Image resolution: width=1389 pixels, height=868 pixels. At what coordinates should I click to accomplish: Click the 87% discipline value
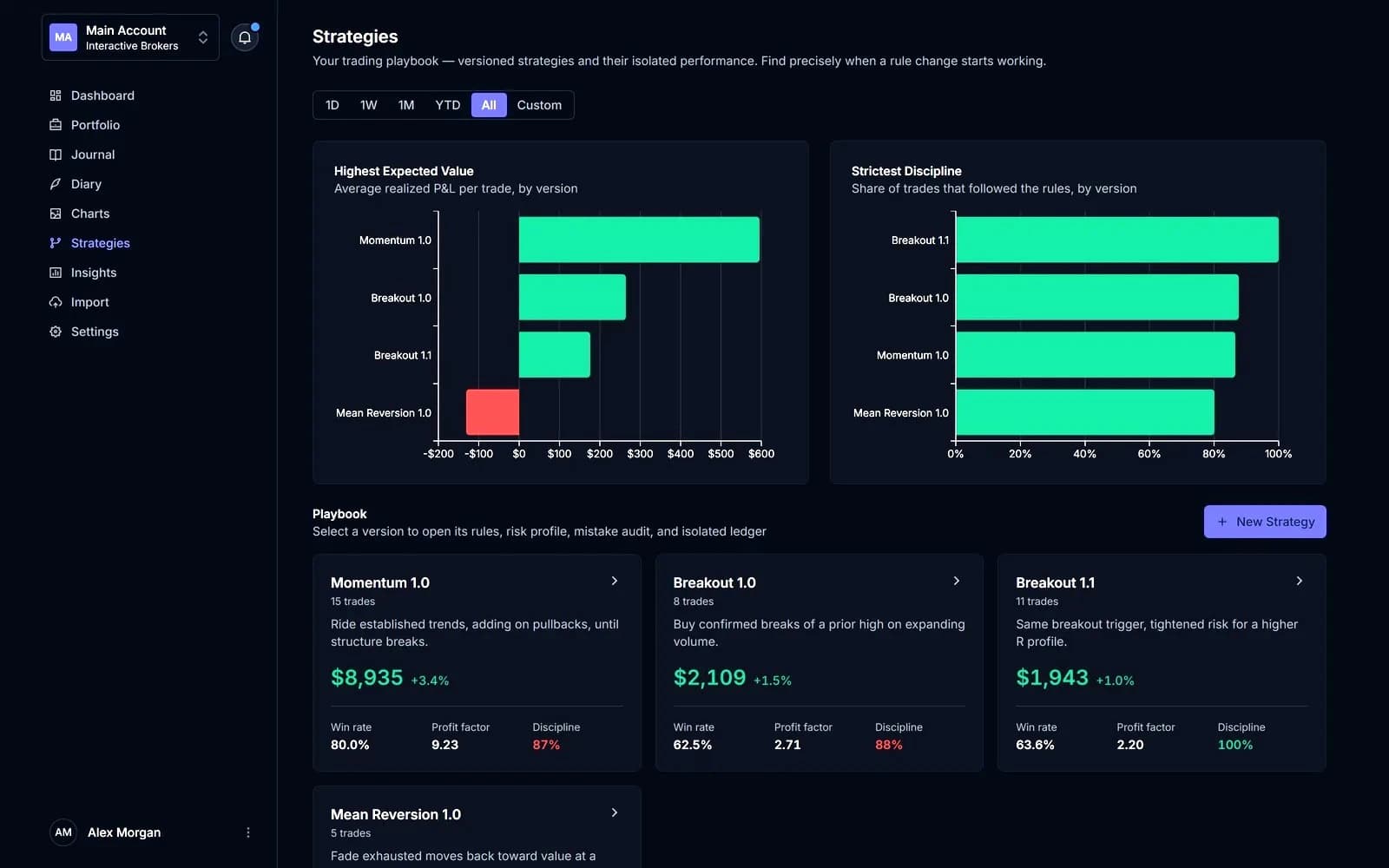click(546, 745)
